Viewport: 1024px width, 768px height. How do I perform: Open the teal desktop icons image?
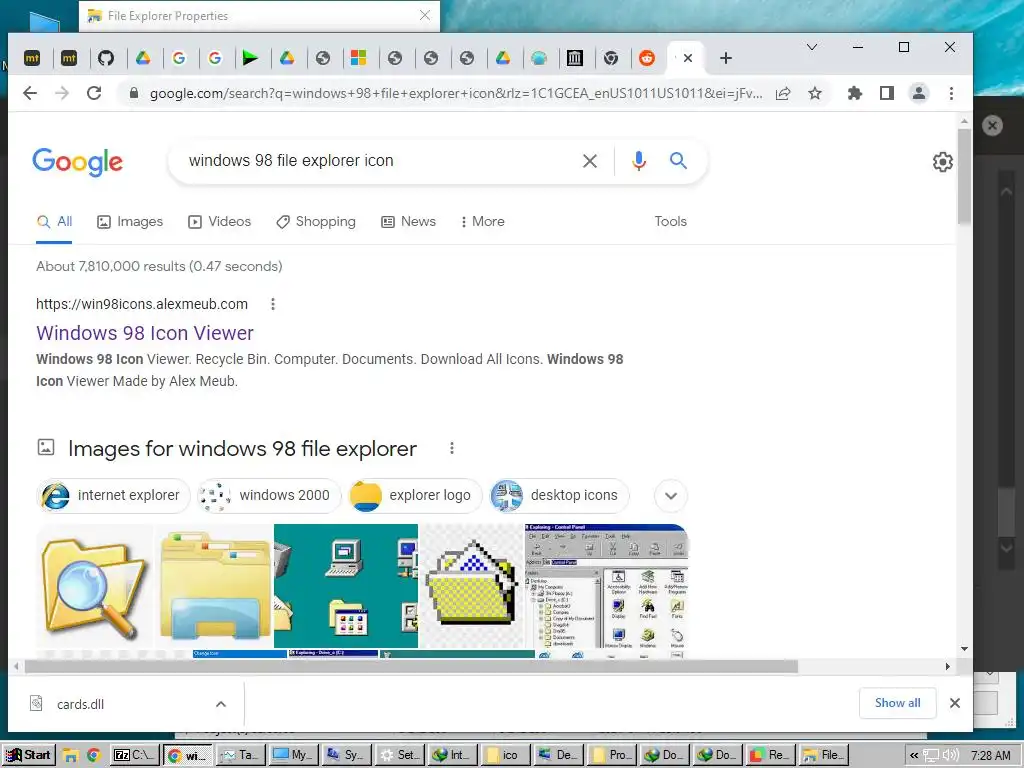345,586
